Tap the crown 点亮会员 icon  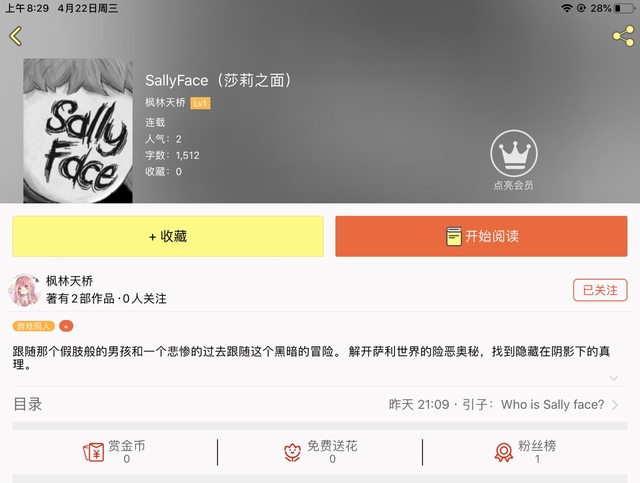(513, 154)
